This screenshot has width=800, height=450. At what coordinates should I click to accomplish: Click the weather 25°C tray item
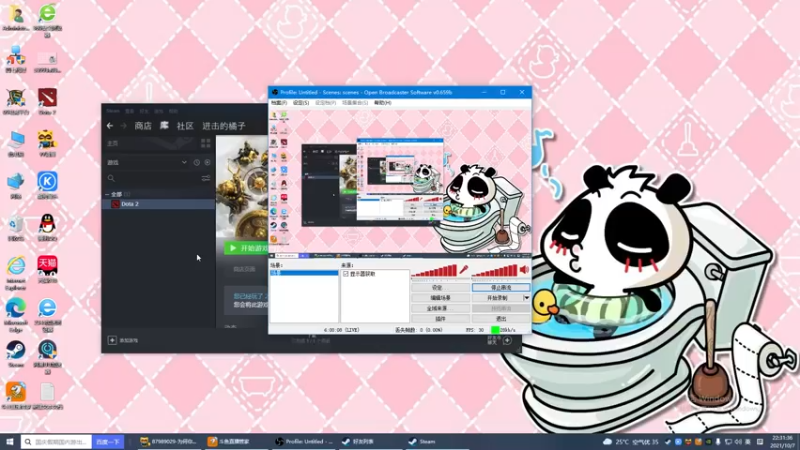click(631, 442)
